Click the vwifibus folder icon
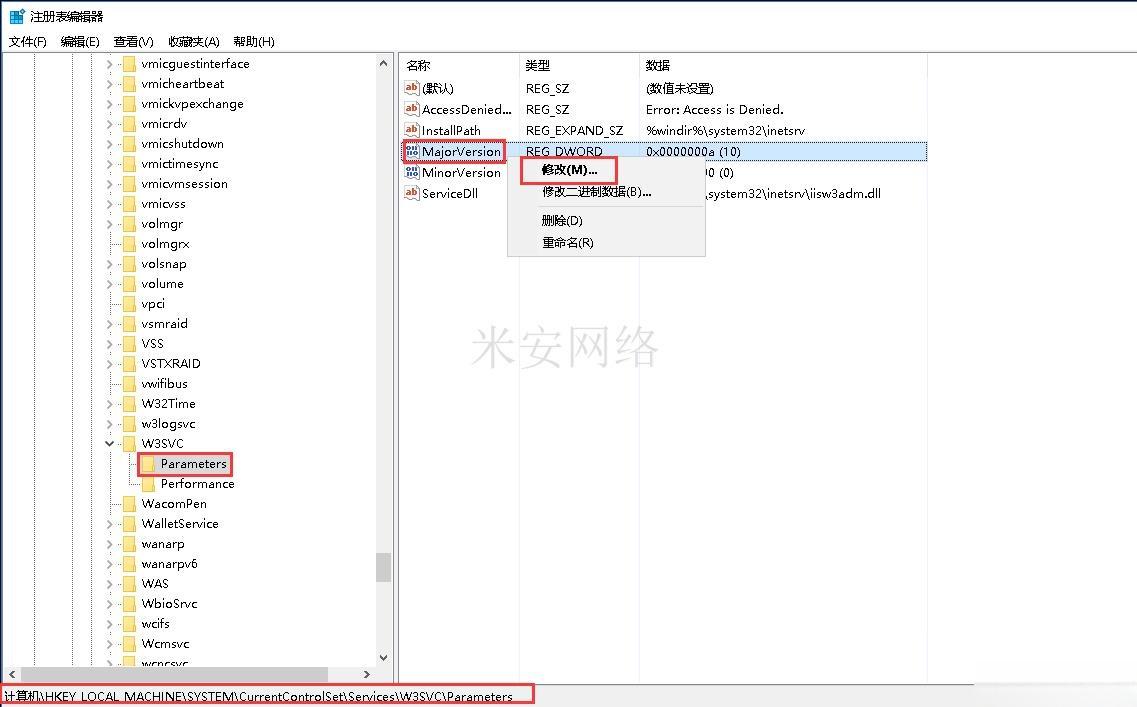The width and height of the screenshot is (1137, 707). 129,384
